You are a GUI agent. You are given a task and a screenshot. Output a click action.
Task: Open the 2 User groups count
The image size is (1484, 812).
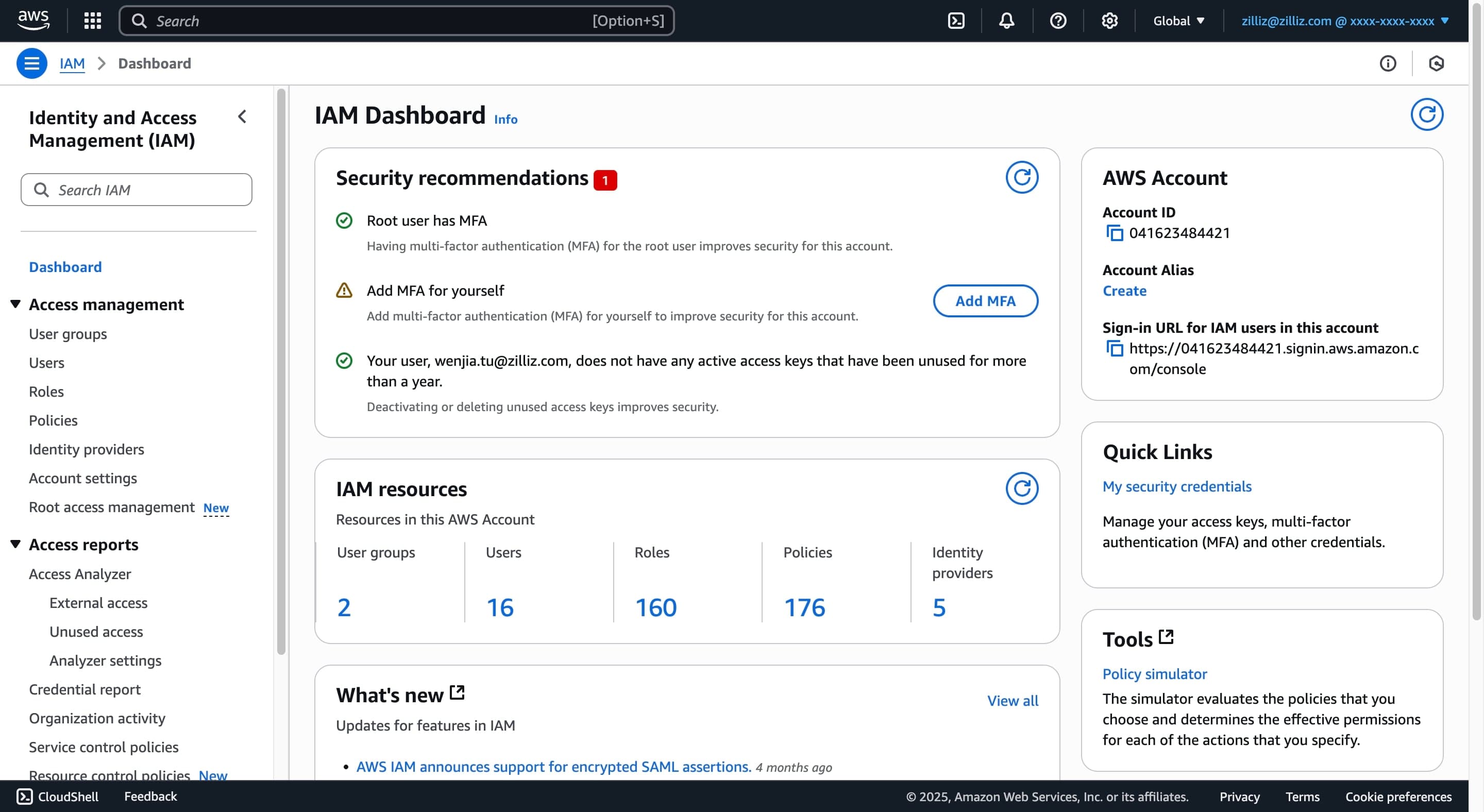(344, 607)
